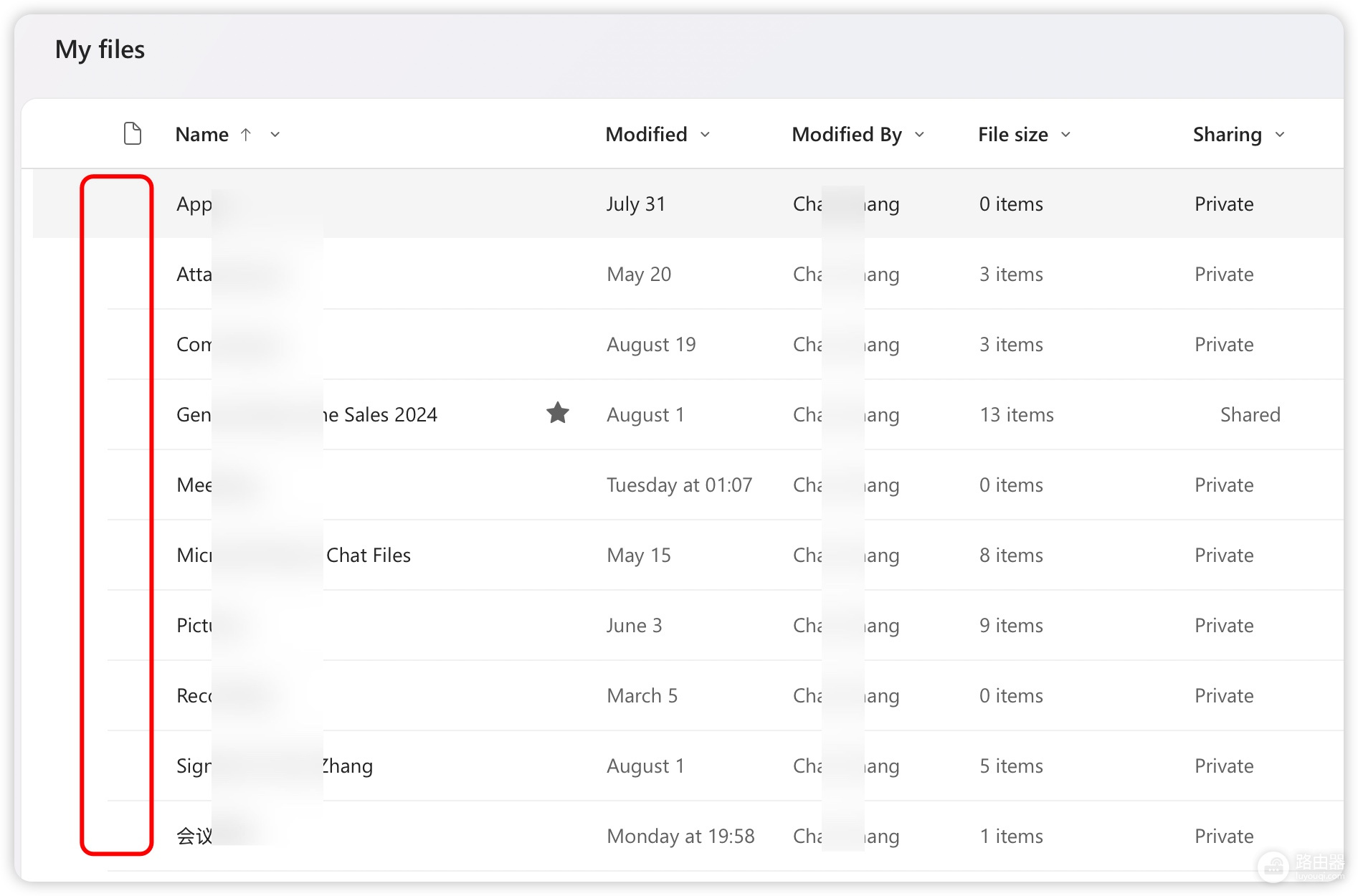Expand the Modified By column options chevron

coord(919,135)
